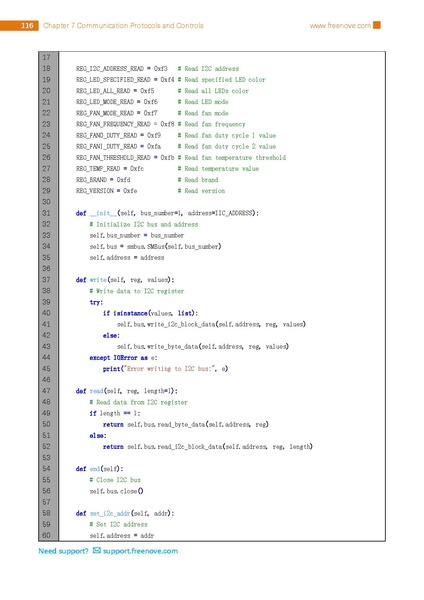Click the 'Need support?' text
The width and height of the screenshot is (424, 600).
(63, 551)
